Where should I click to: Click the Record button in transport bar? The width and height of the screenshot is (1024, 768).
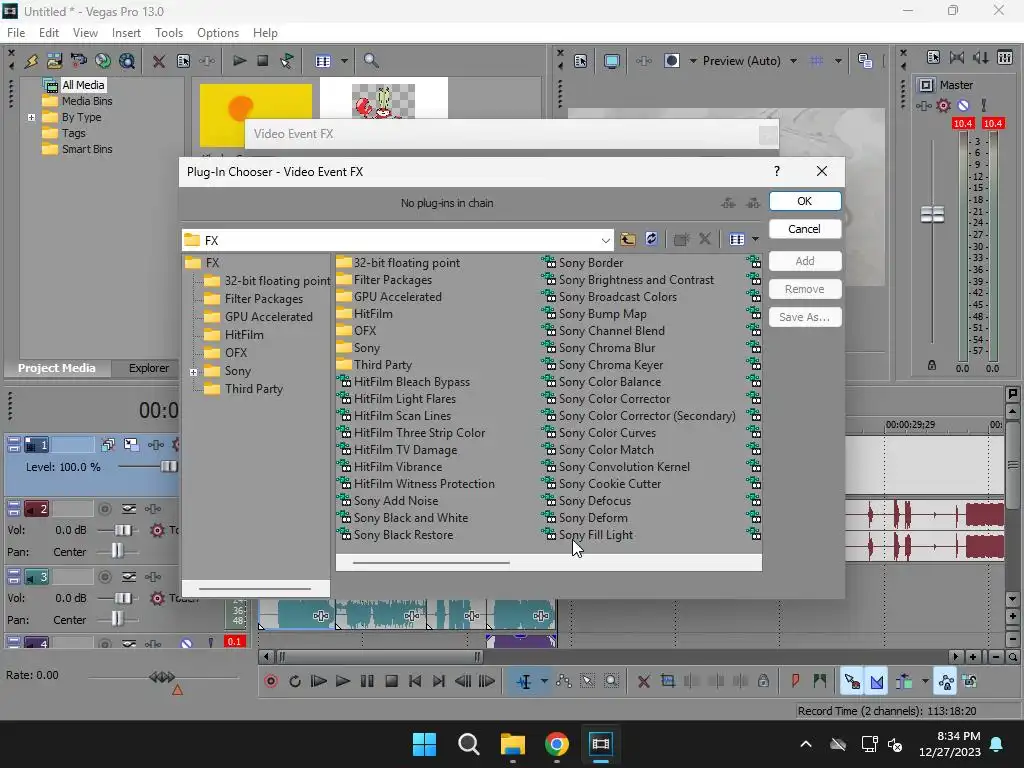coord(271,681)
